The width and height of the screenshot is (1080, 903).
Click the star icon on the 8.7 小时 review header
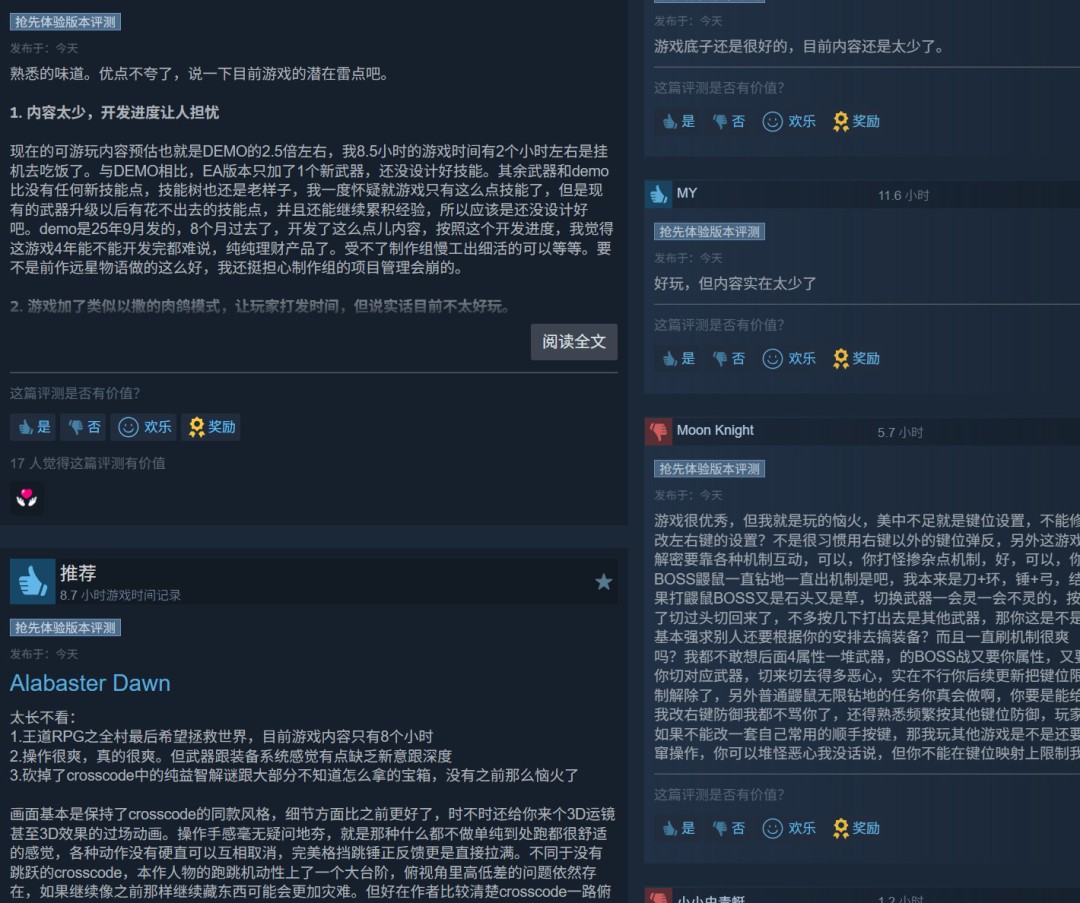[x=603, y=582]
